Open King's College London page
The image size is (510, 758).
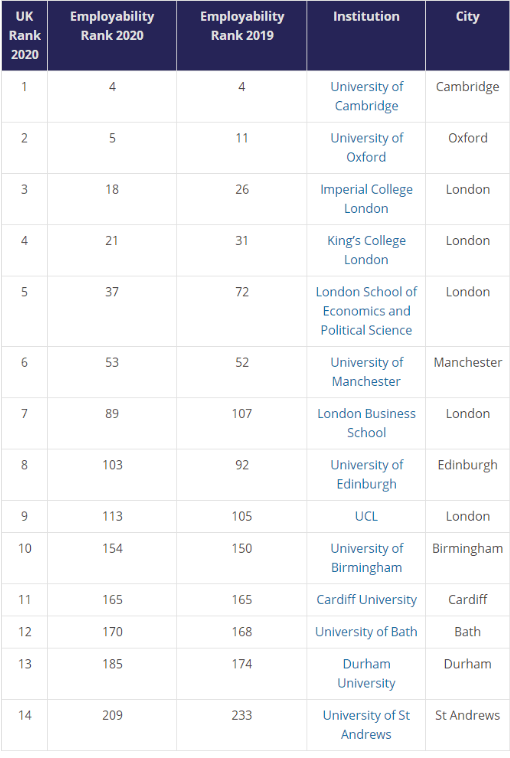tap(366, 250)
